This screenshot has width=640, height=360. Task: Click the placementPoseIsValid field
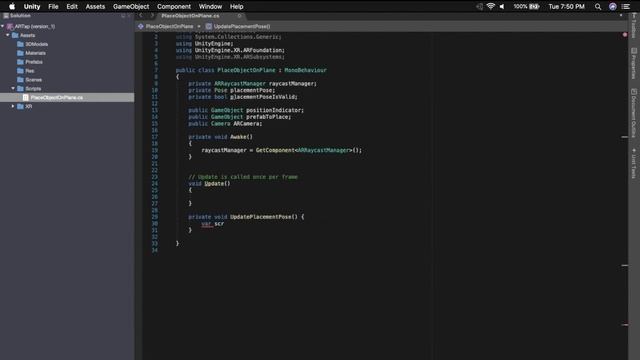point(262,97)
